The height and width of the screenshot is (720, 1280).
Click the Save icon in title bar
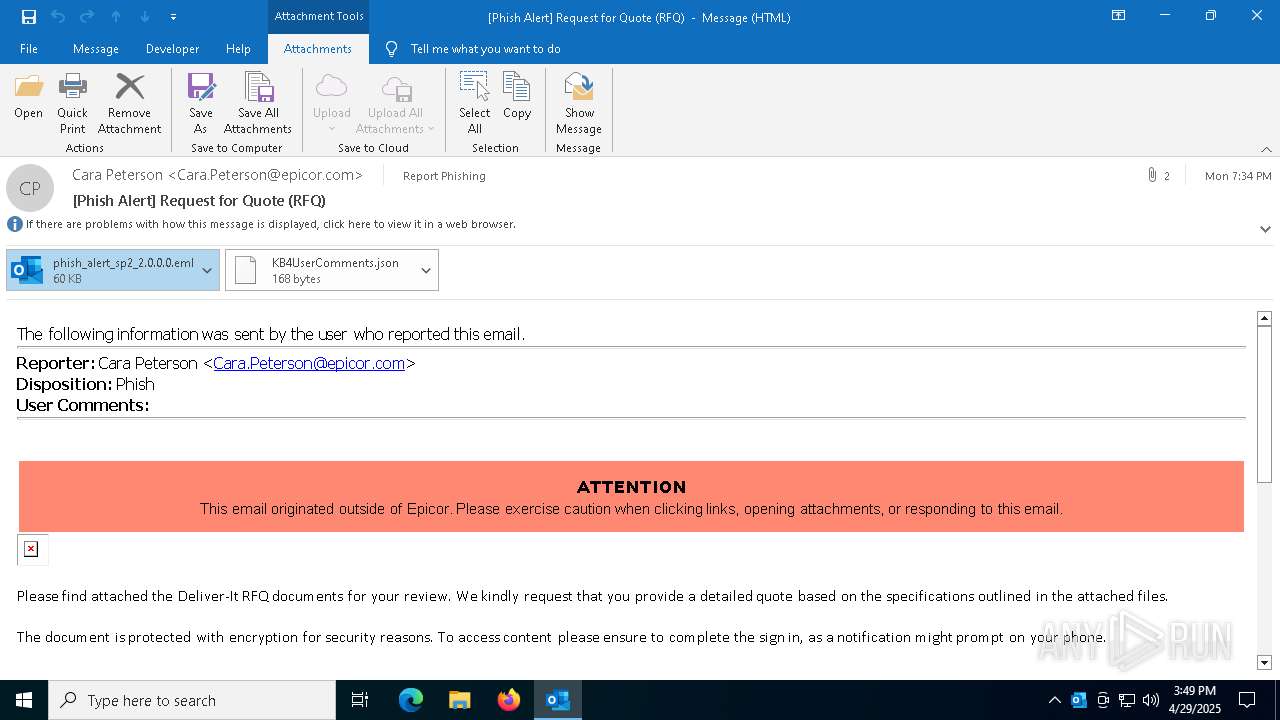(x=29, y=17)
